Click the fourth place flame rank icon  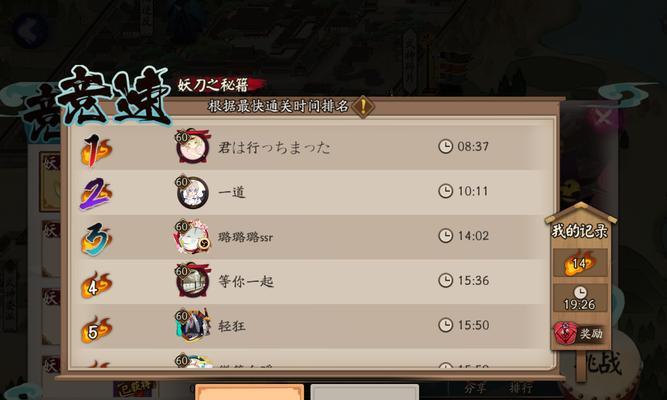point(96,285)
